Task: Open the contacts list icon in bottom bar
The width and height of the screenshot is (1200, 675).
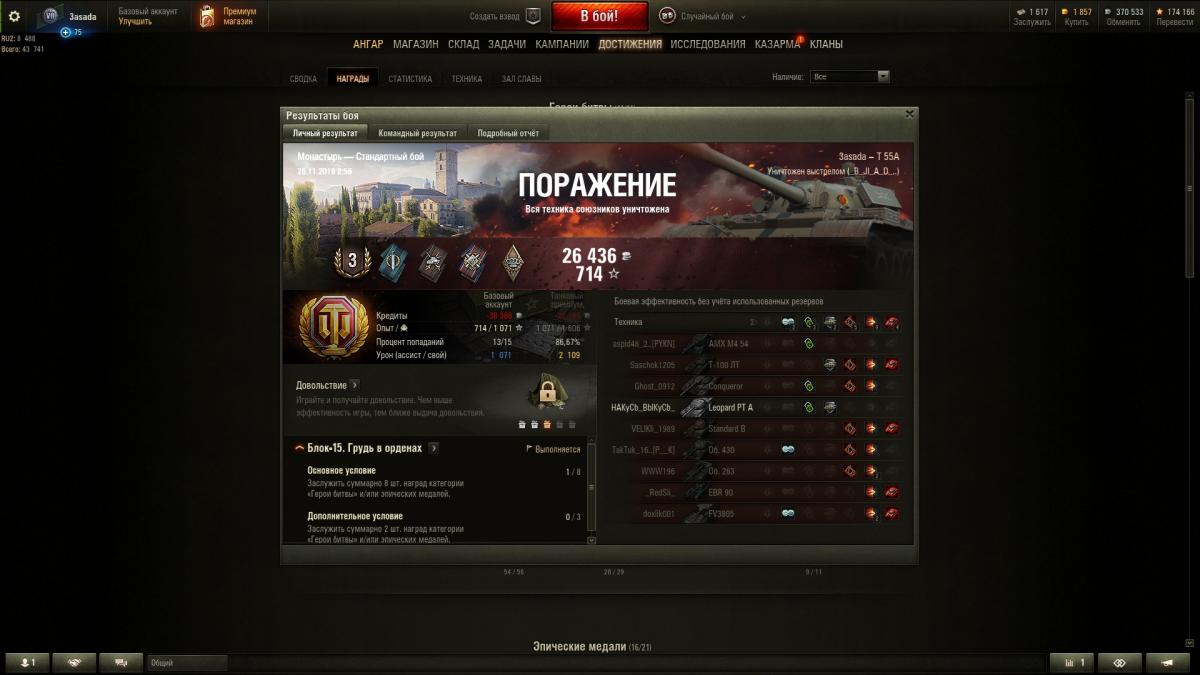Action: pos(27,662)
